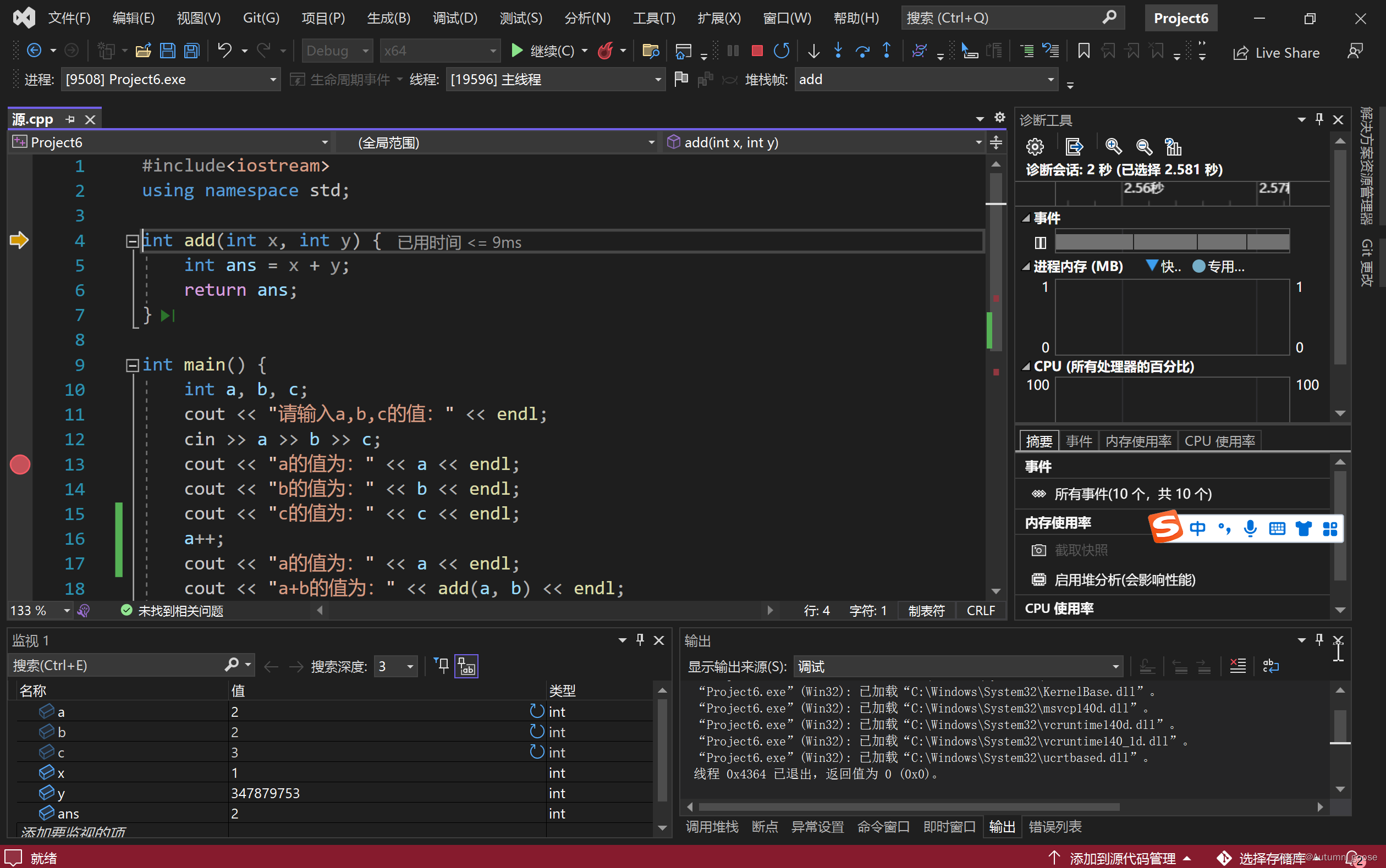
Task: Open the 调试(D) menu
Action: (x=454, y=18)
